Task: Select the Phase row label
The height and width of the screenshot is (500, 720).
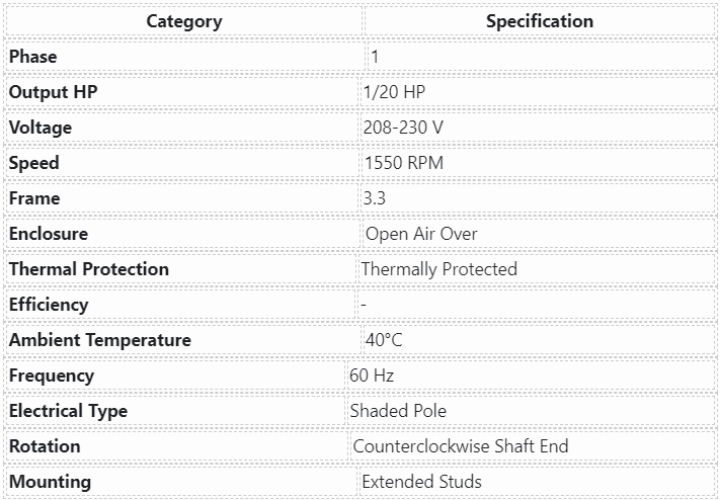Action: (x=33, y=57)
